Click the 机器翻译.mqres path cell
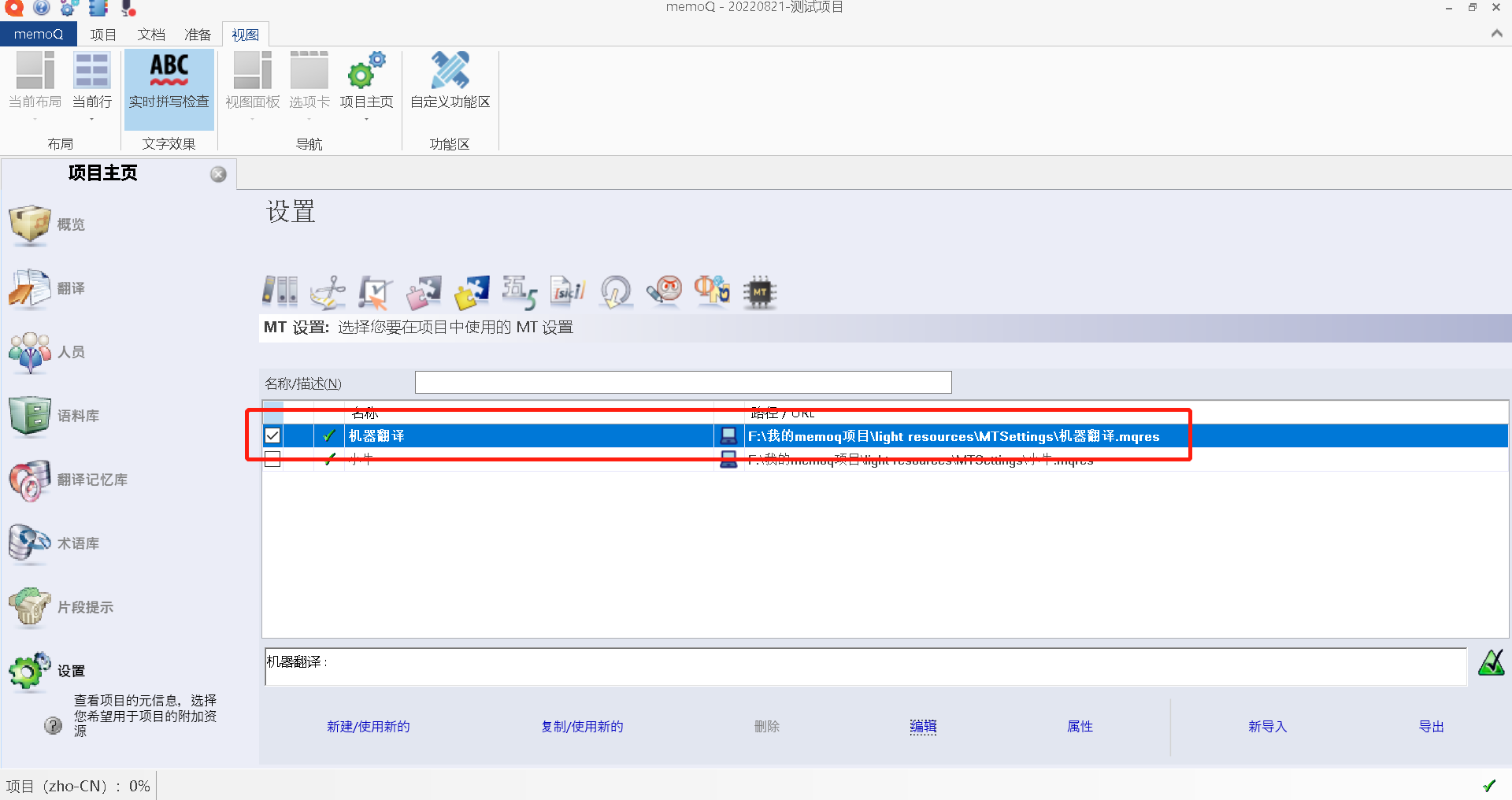1512x800 pixels. (x=954, y=435)
